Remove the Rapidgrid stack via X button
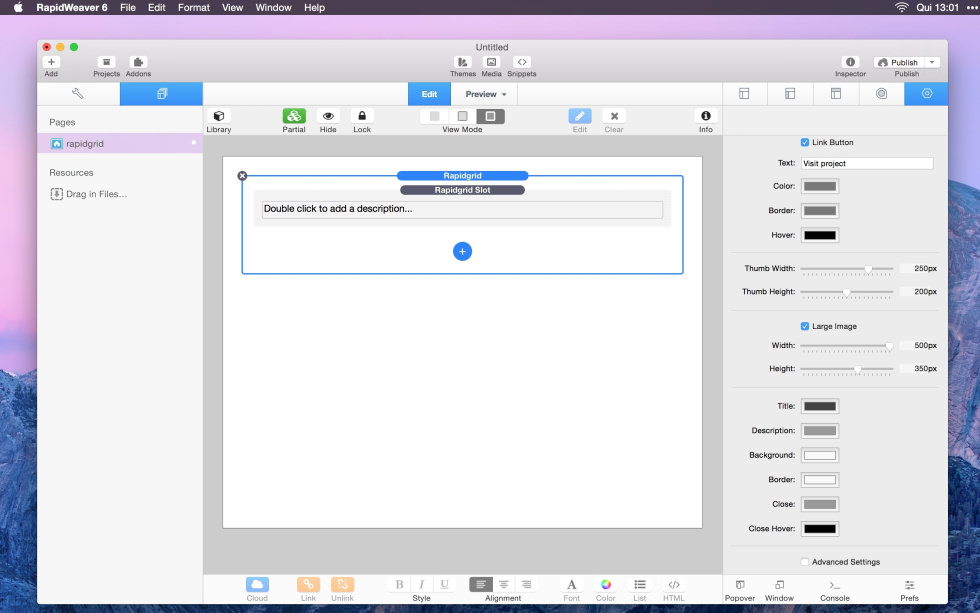 tap(242, 176)
